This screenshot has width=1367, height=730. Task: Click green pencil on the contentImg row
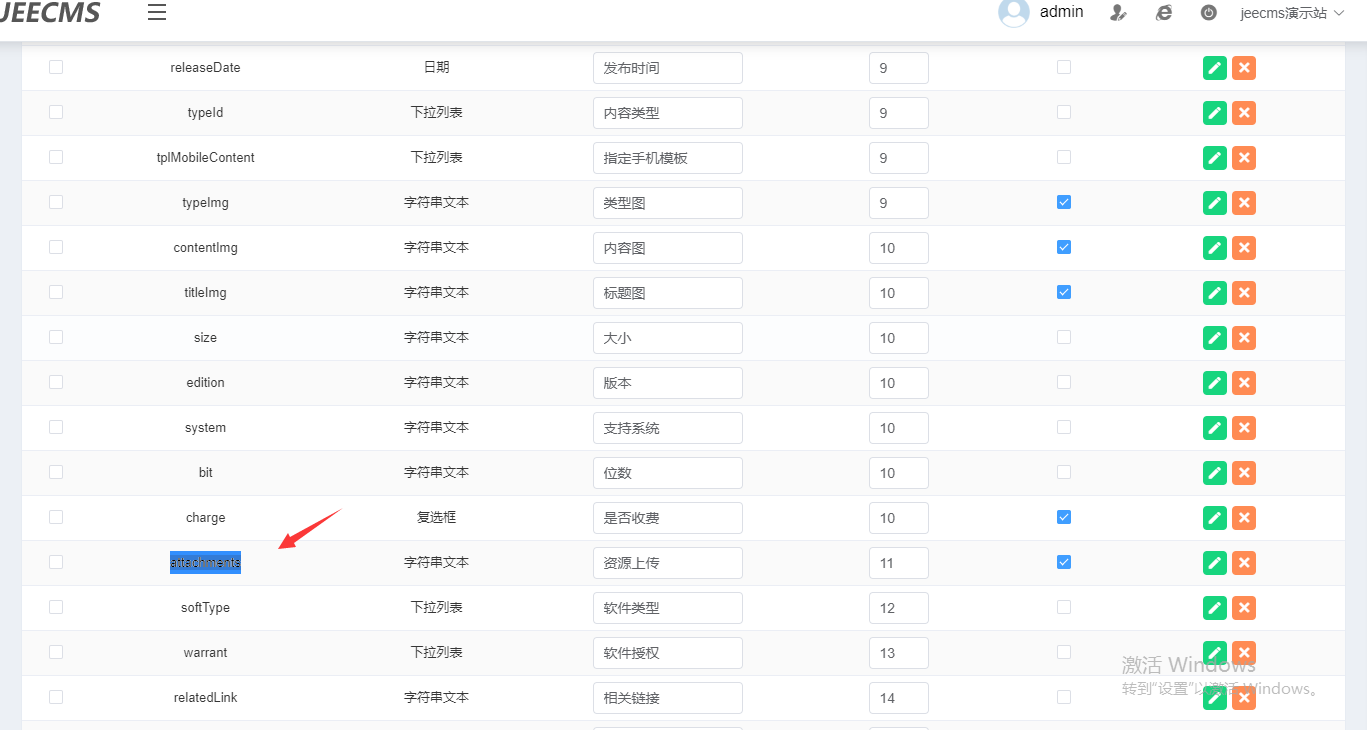[x=1215, y=248]
